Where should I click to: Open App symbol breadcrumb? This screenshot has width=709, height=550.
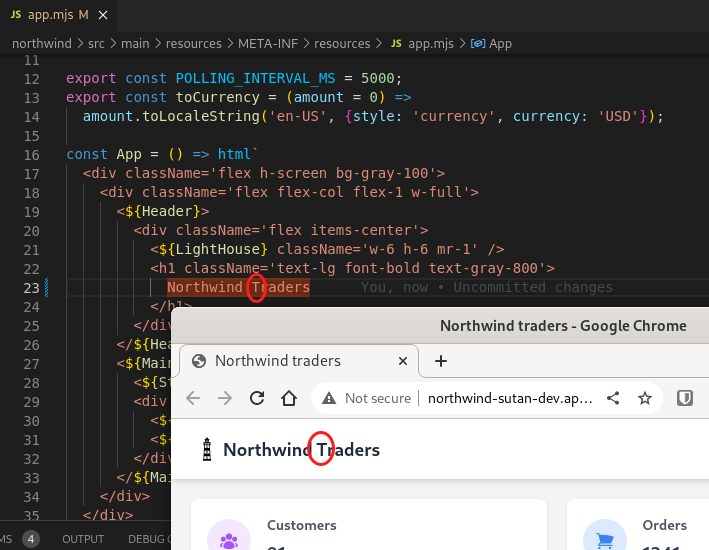[500, 43]
